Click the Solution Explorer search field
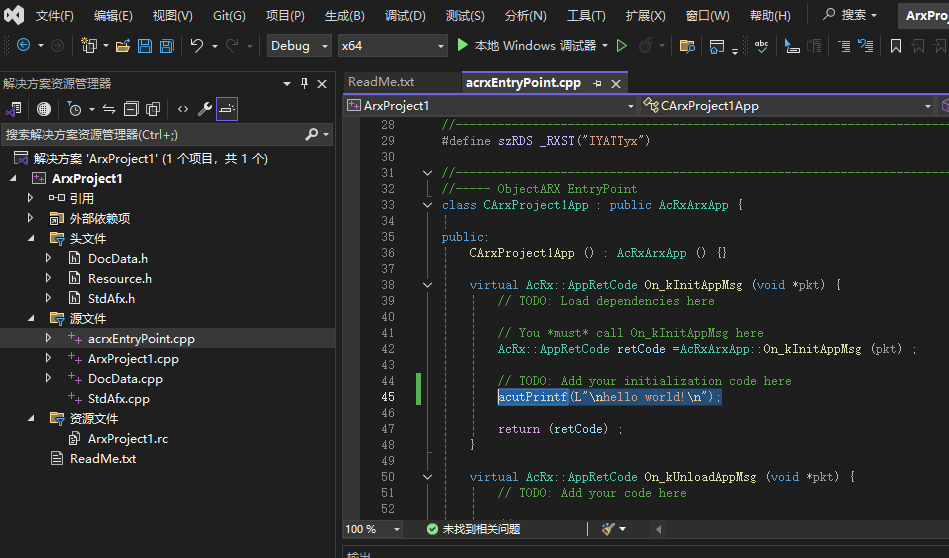This screenshot has width=949, height=558. (150, 134)
